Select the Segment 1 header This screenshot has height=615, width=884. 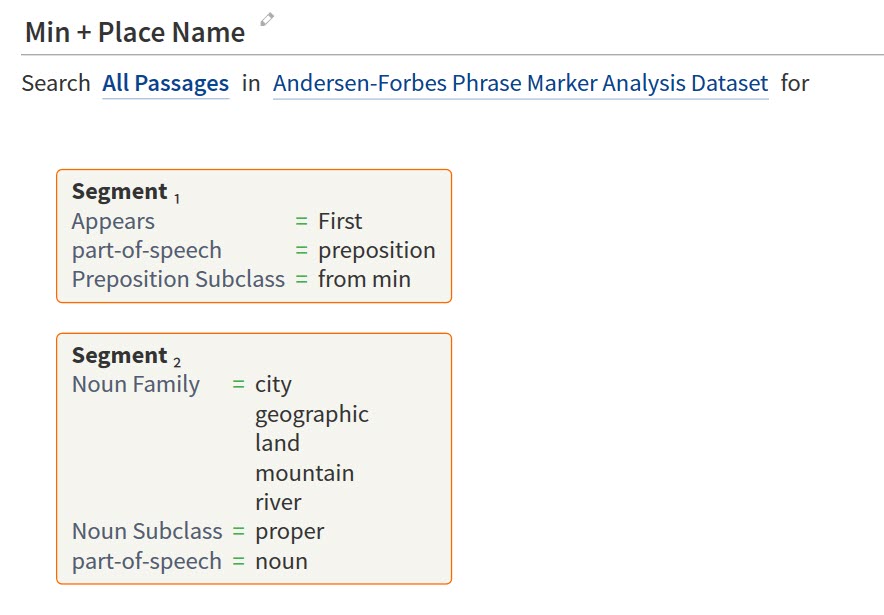[120, 192]
